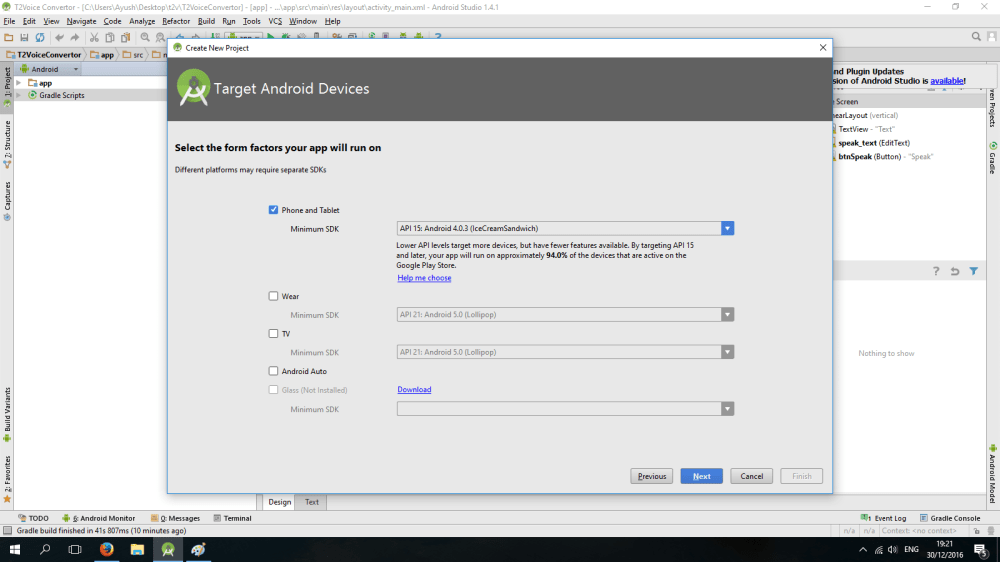Switch to the Text editor tab
1000x562 pixels.
(x=312, y=502)
